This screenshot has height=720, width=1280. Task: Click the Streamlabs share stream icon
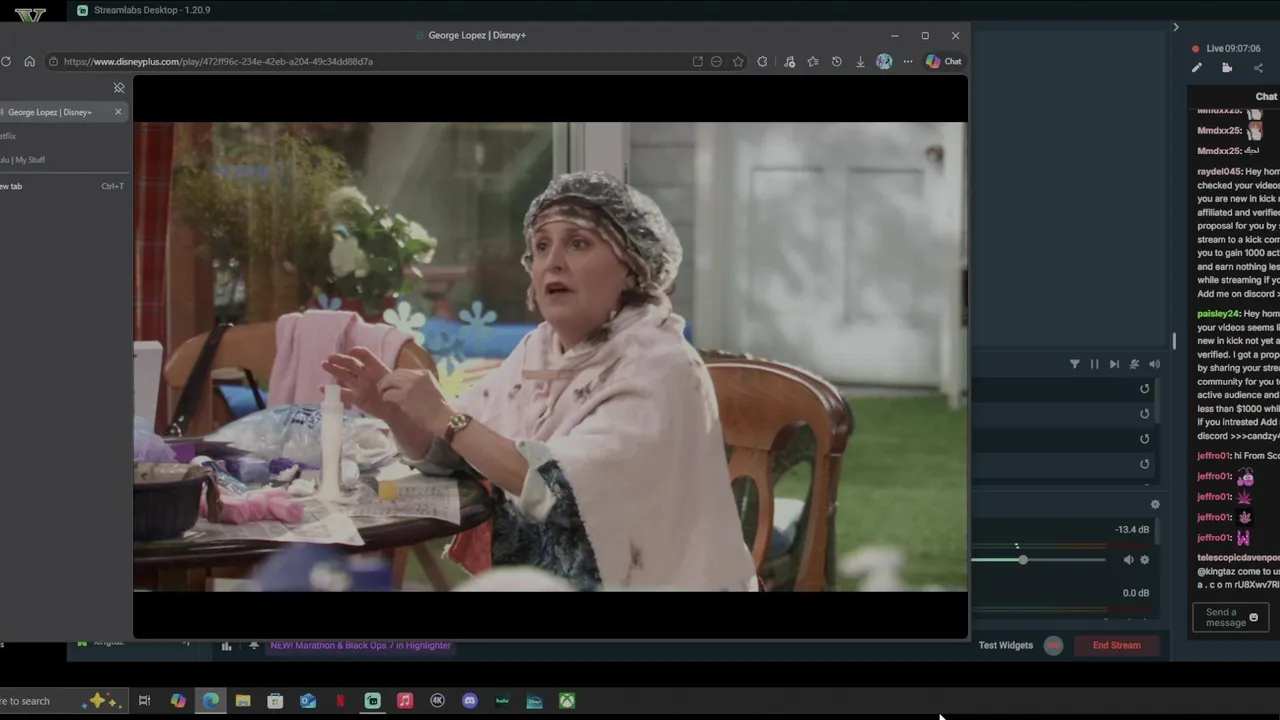[1258, 68]
